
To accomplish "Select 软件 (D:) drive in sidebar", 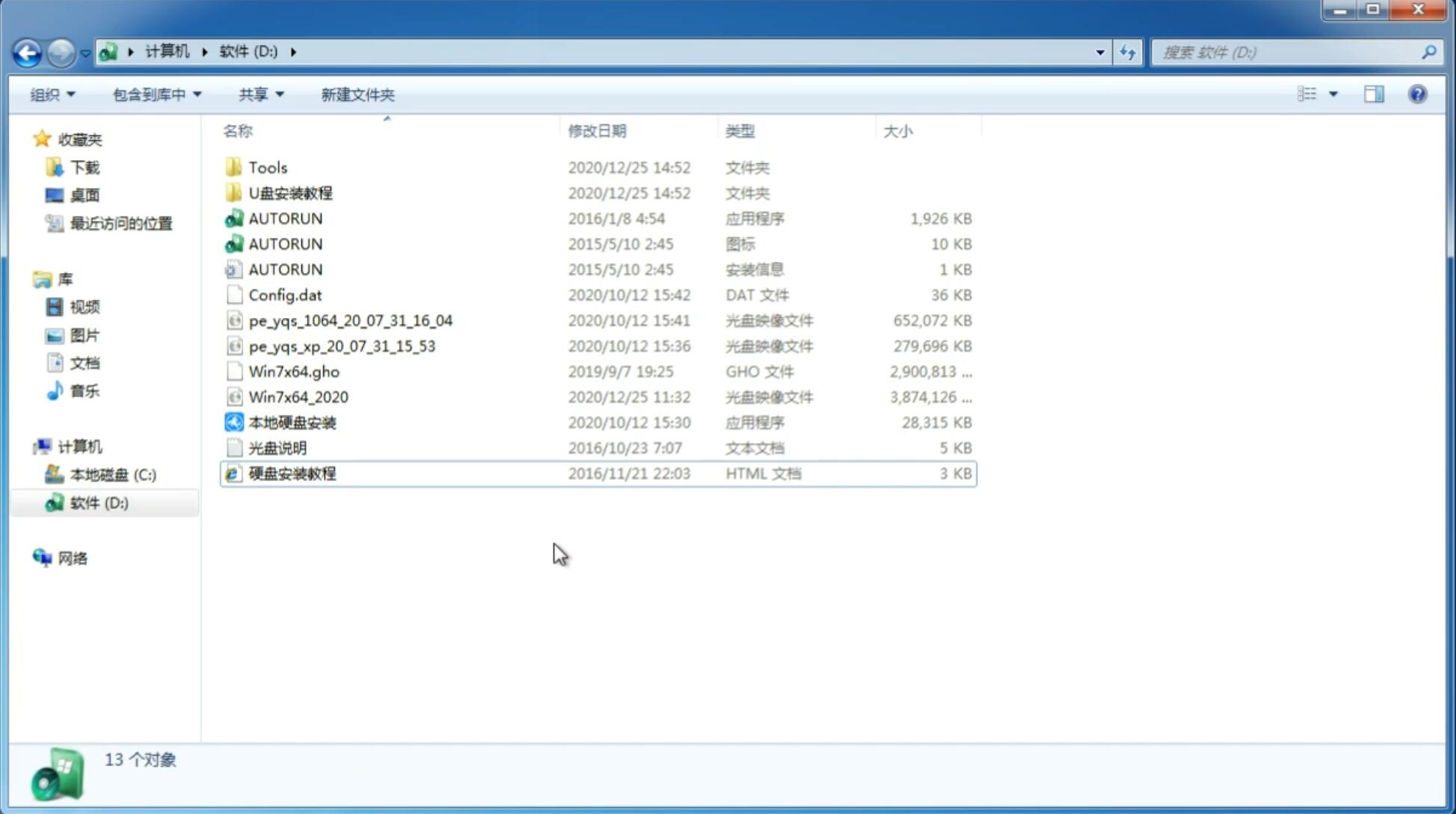I will click(98, 502).
